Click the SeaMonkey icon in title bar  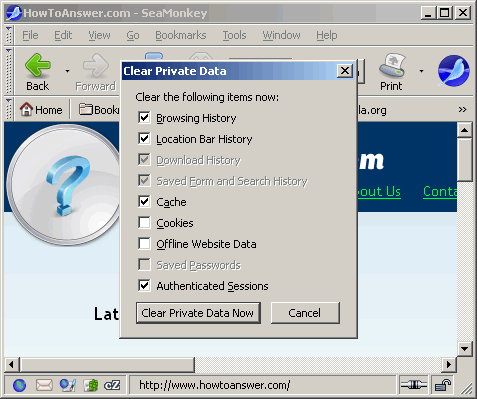point(14,13)
